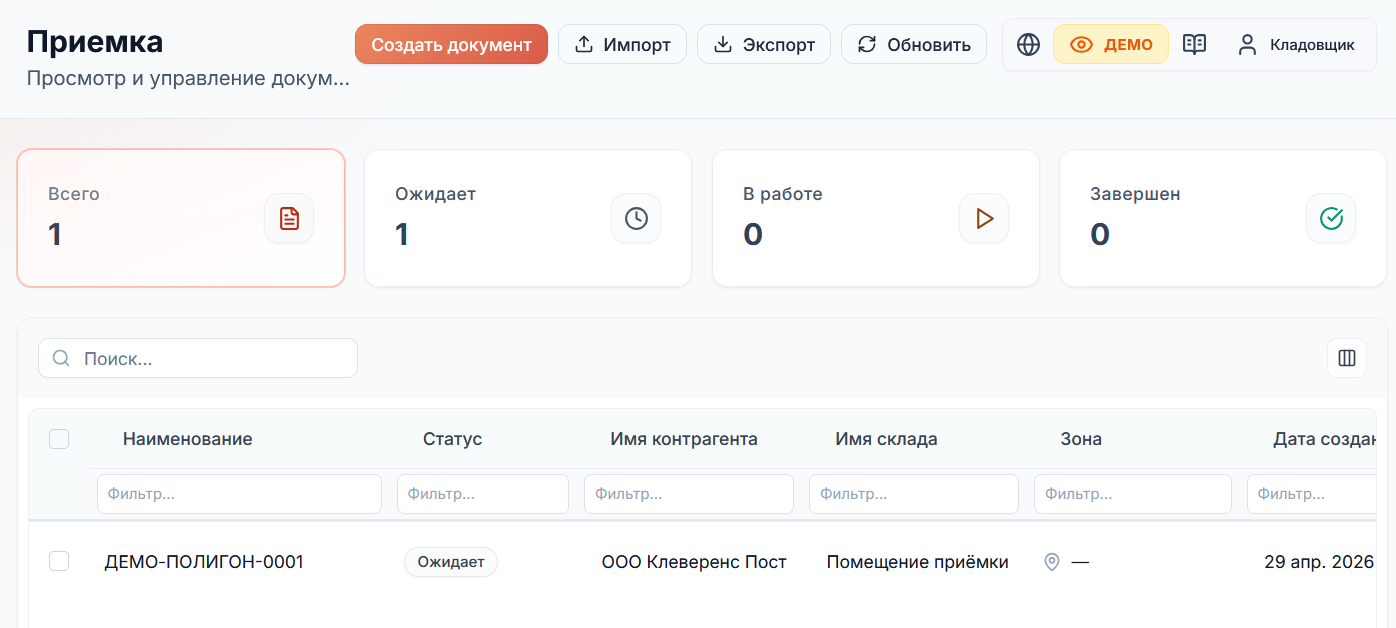Click the checkmark icon in the Завершен card
Viewport: 1396px width, 628px height.
coord(1331,218)
